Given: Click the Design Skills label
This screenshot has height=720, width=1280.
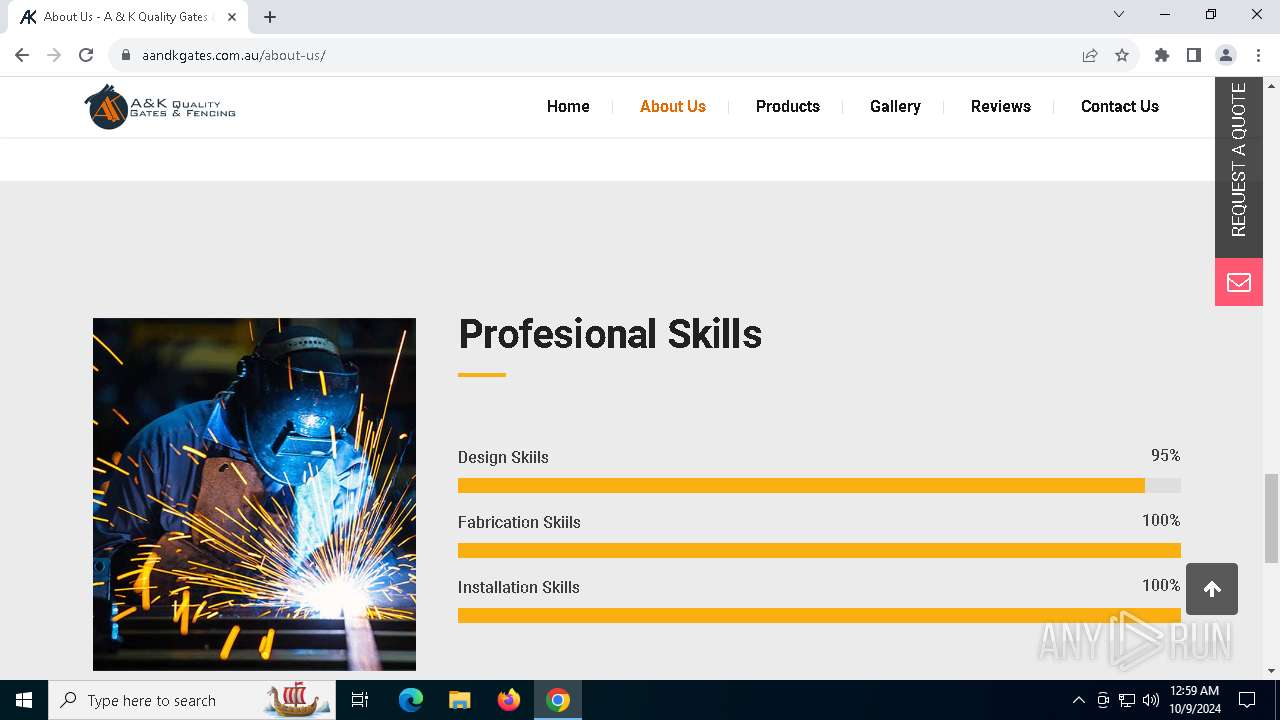Looking at the screenshot, I should 503,457.
